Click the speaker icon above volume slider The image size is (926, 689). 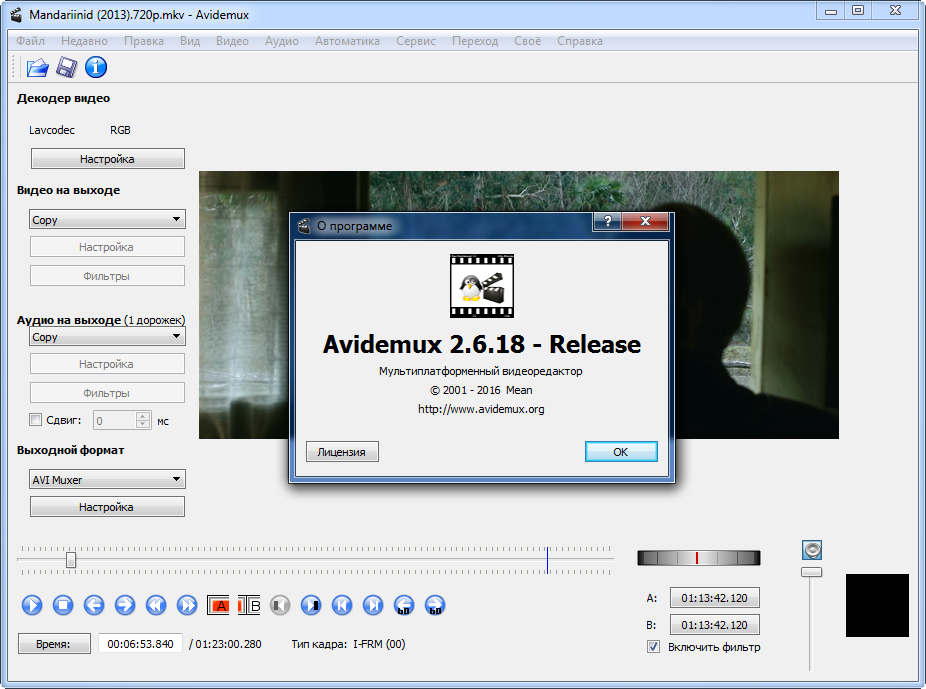pyautogui.click(x=812, y=549)
